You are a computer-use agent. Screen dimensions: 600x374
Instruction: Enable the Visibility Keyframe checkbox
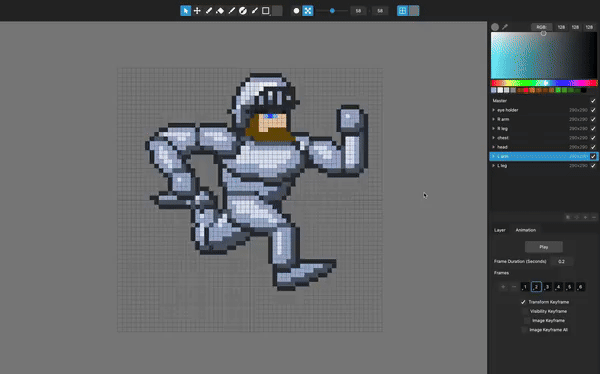pyautogui.click(x=525, y=311)
